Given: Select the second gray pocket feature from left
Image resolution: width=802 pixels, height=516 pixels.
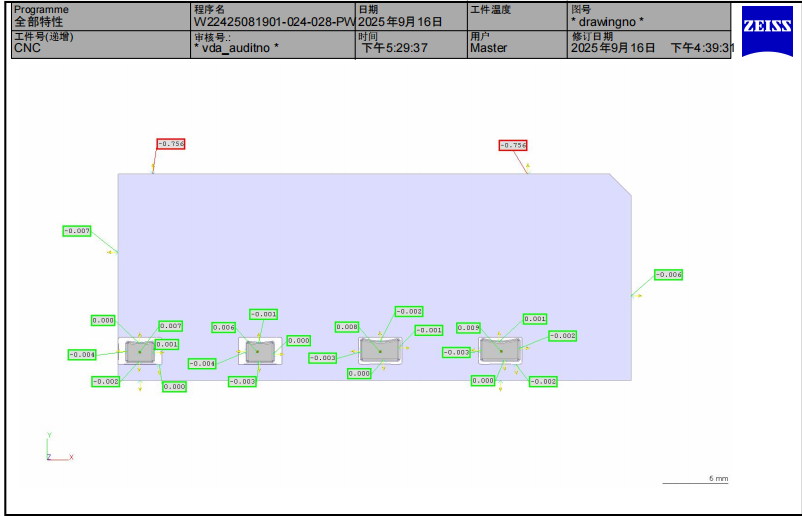Looking at the screenshot, I should [259, 350].
